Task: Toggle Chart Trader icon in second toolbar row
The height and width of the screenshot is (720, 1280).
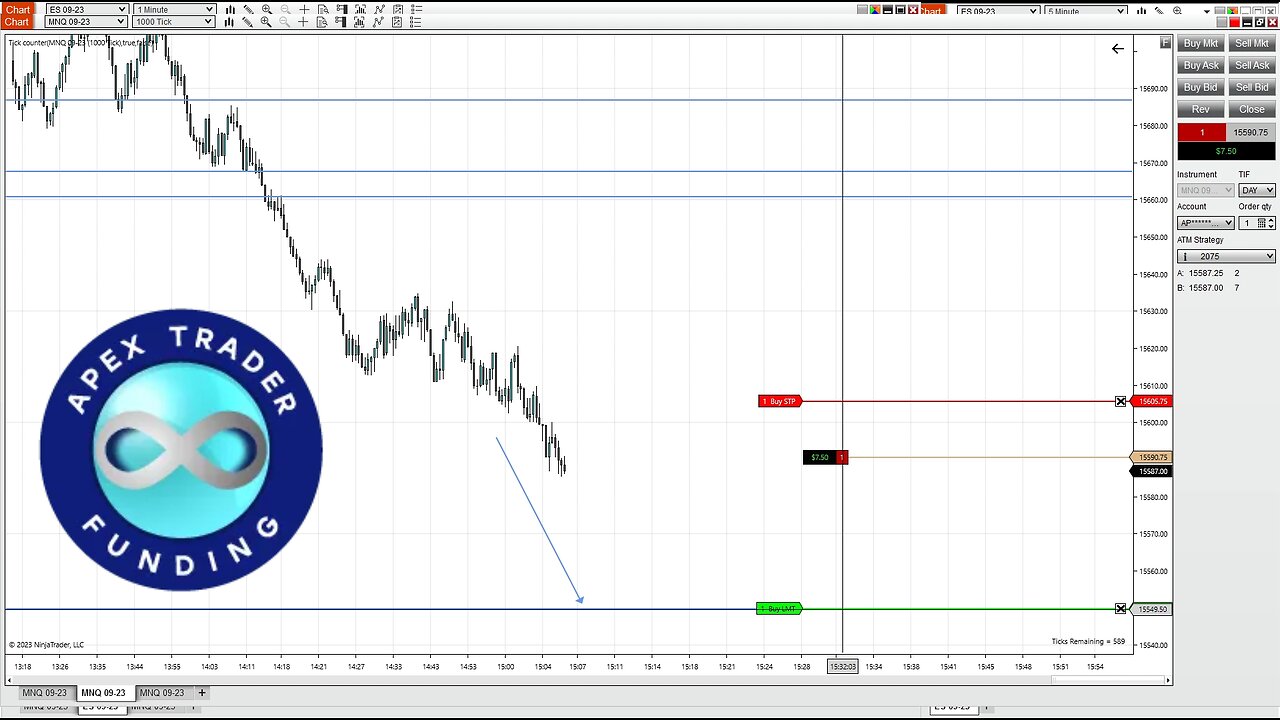Action: coord(340,21)
